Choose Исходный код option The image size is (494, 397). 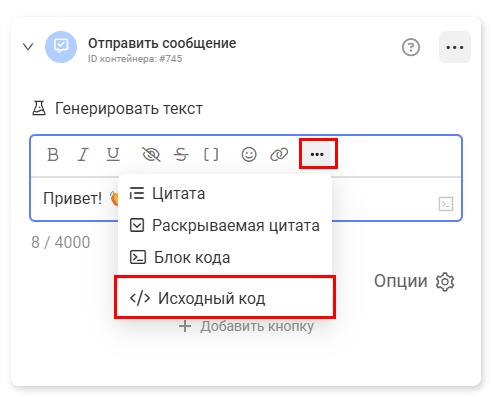tap(225, 298)
